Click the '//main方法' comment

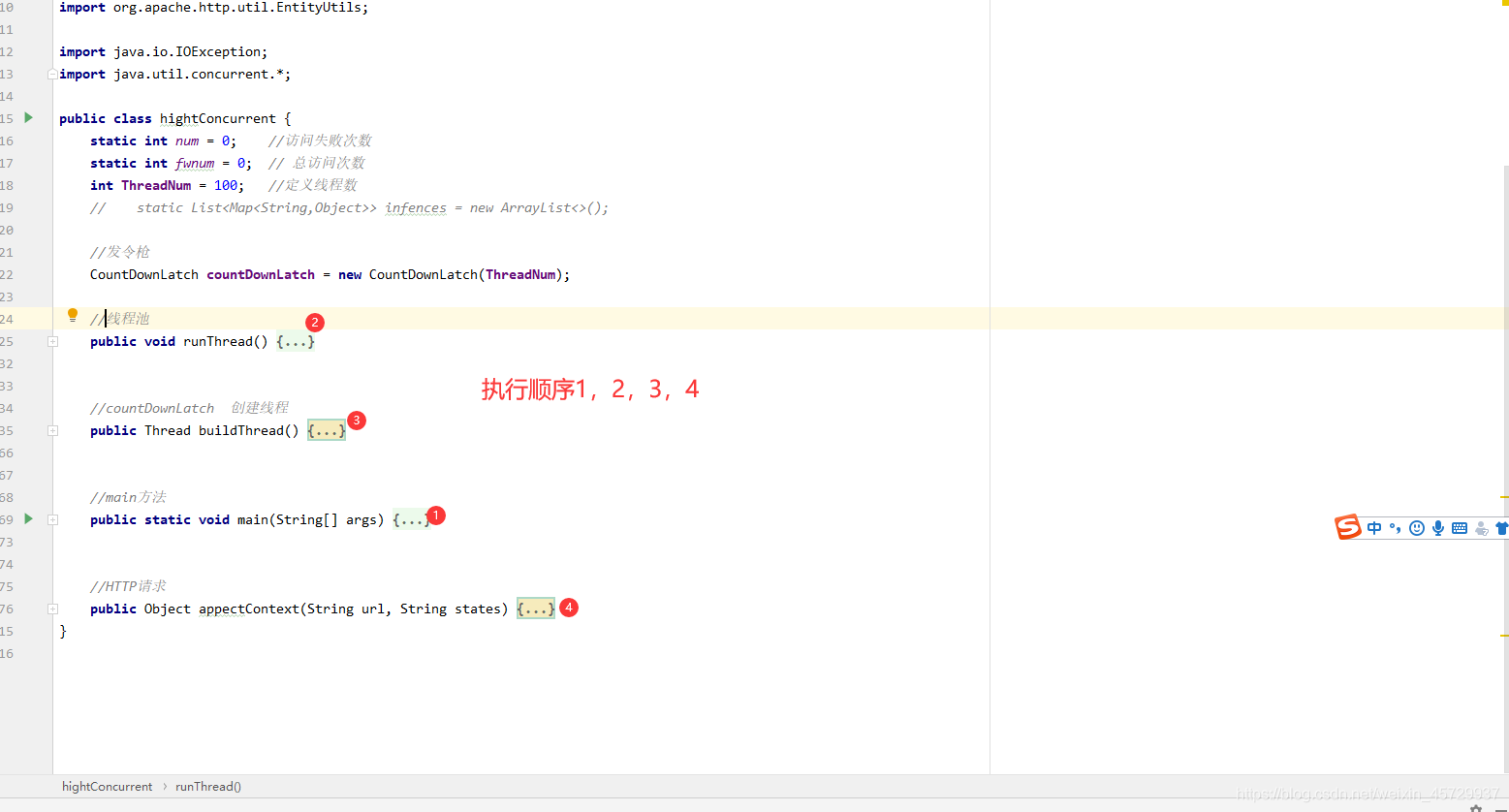128,497
